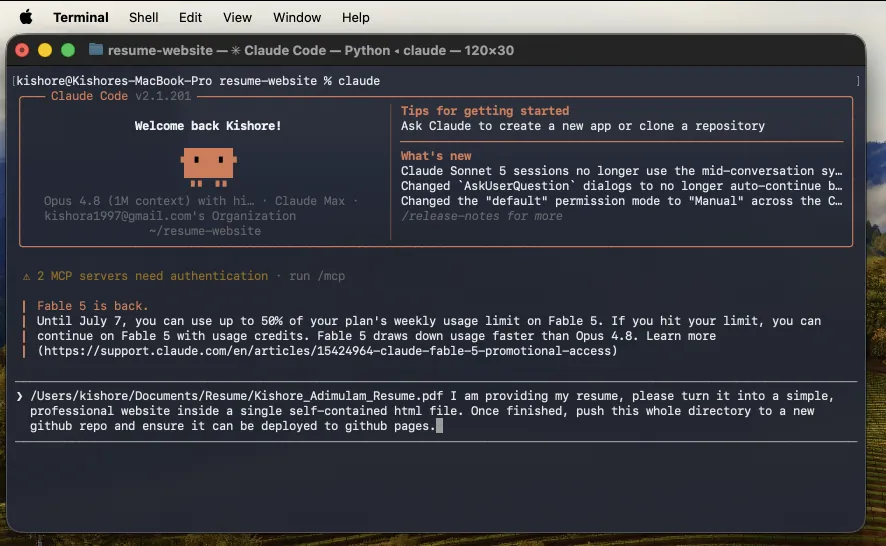Viewport: 886px width, 546px height.
Task: Click the 'Claude Code' version header label
Action: 121,96
